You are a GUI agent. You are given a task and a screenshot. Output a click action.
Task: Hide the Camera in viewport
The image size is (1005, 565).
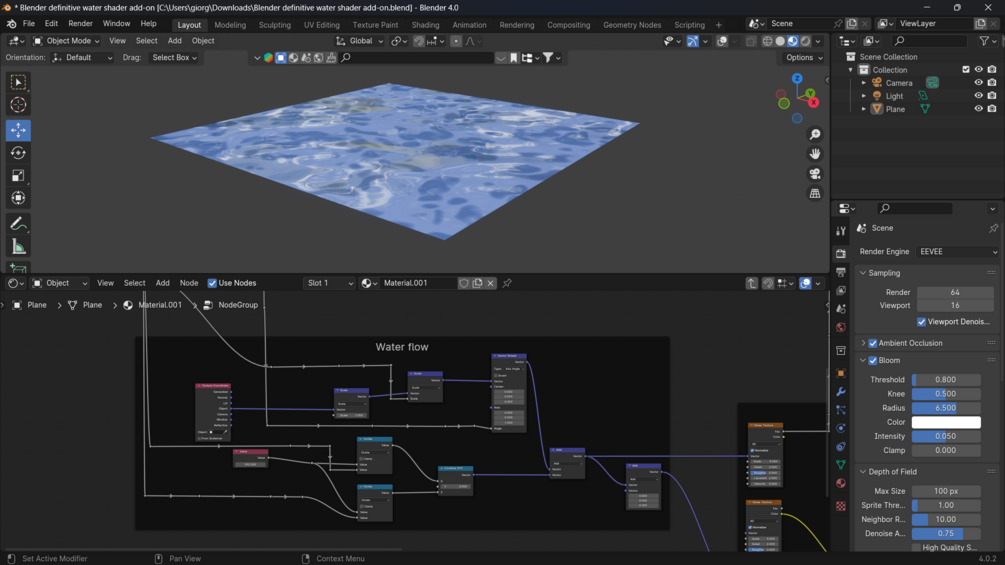pos(978,83)
